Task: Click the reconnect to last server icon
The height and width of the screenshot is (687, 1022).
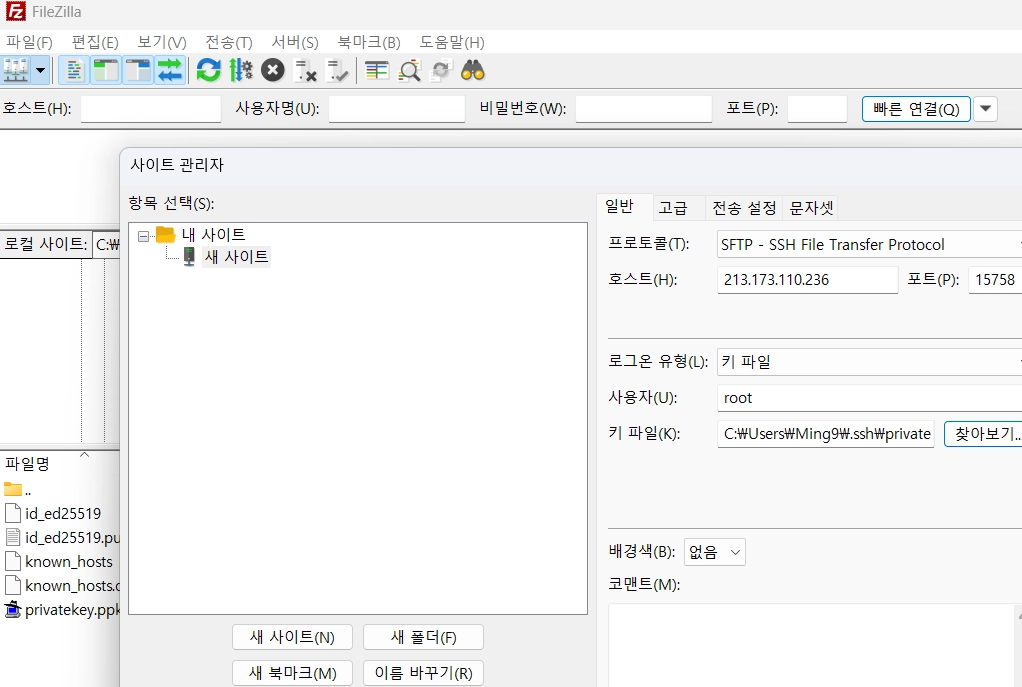Action: pos(337,70)
